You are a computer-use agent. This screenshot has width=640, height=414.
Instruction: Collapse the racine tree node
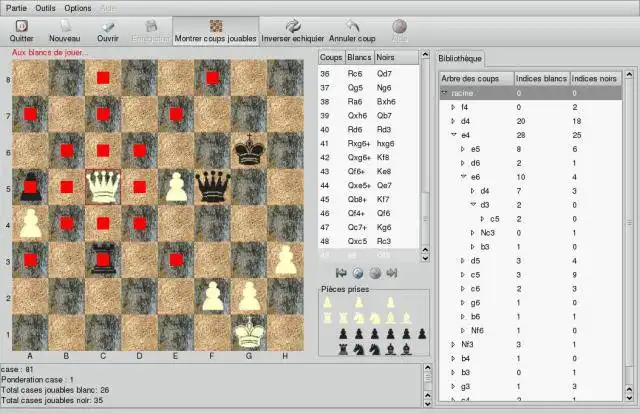point(444,93)
